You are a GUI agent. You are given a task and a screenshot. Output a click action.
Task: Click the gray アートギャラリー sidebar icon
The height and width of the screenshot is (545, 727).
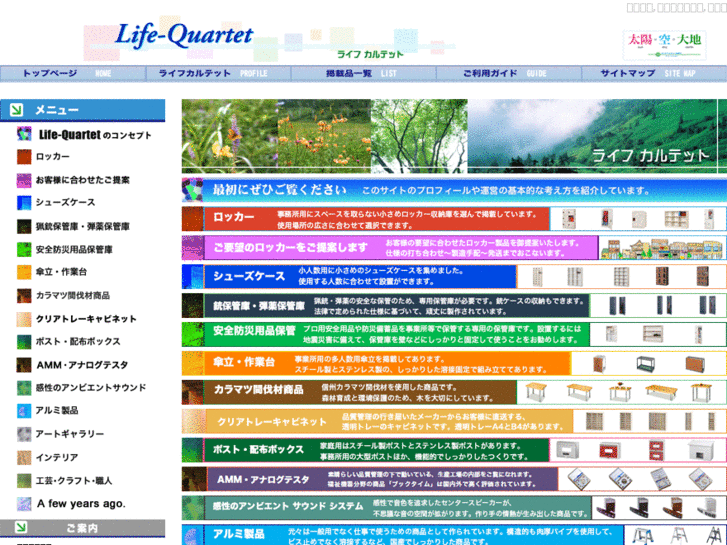point(24,434)
